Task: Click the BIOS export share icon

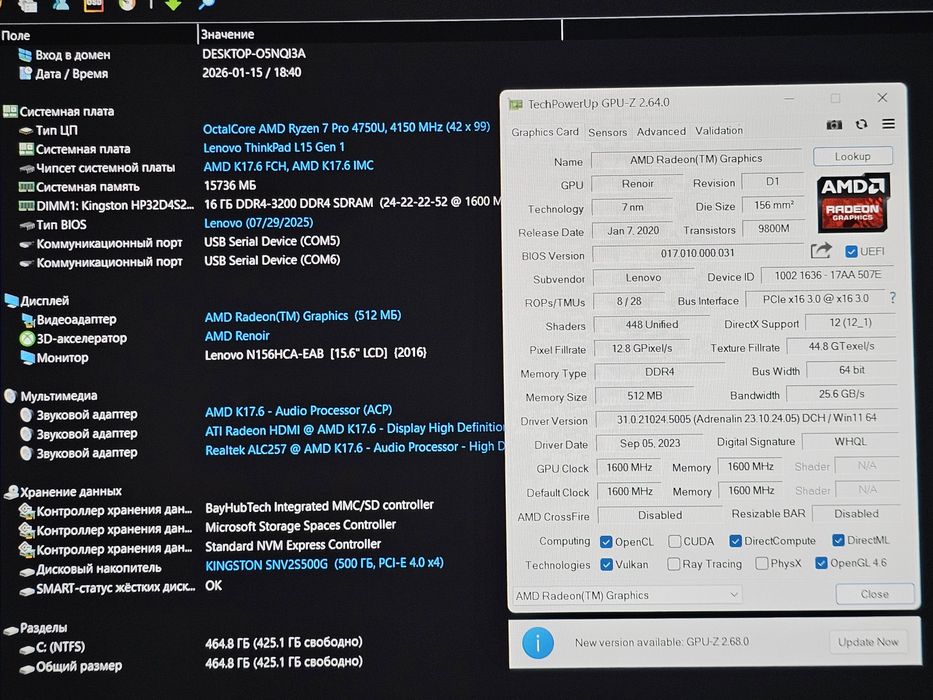Action: [x=821, y=251]
